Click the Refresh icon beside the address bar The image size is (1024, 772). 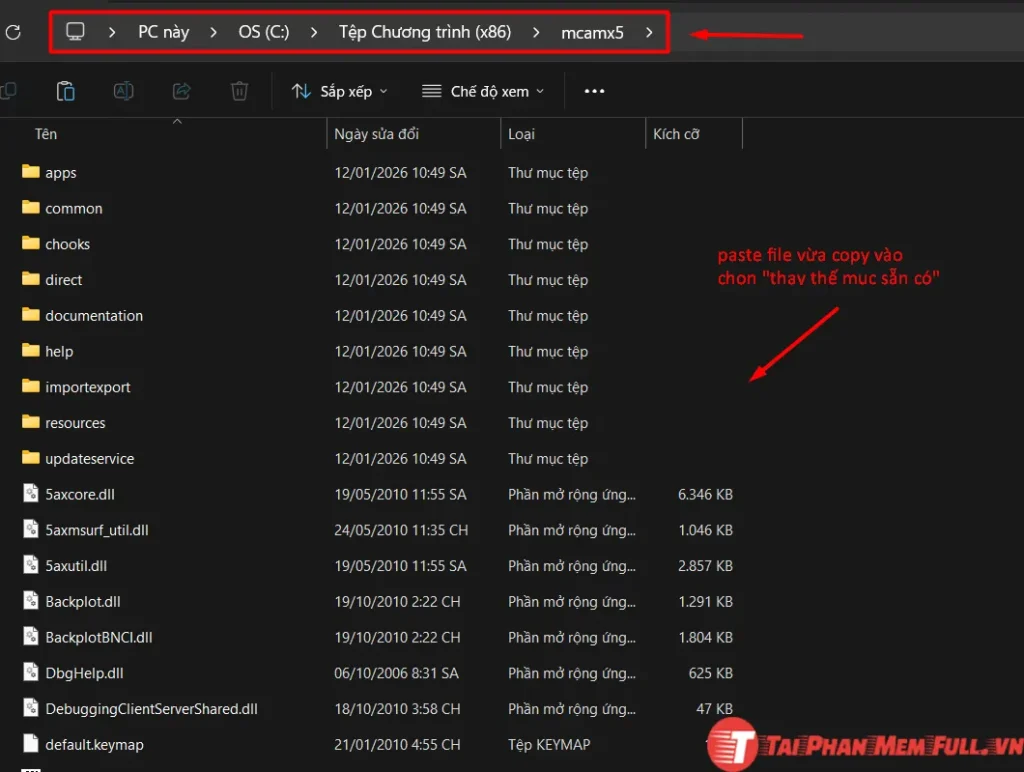(13, 31)
